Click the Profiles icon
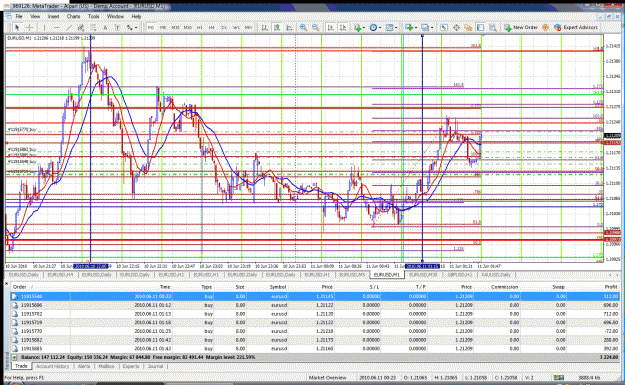 [x=425, y=28]
